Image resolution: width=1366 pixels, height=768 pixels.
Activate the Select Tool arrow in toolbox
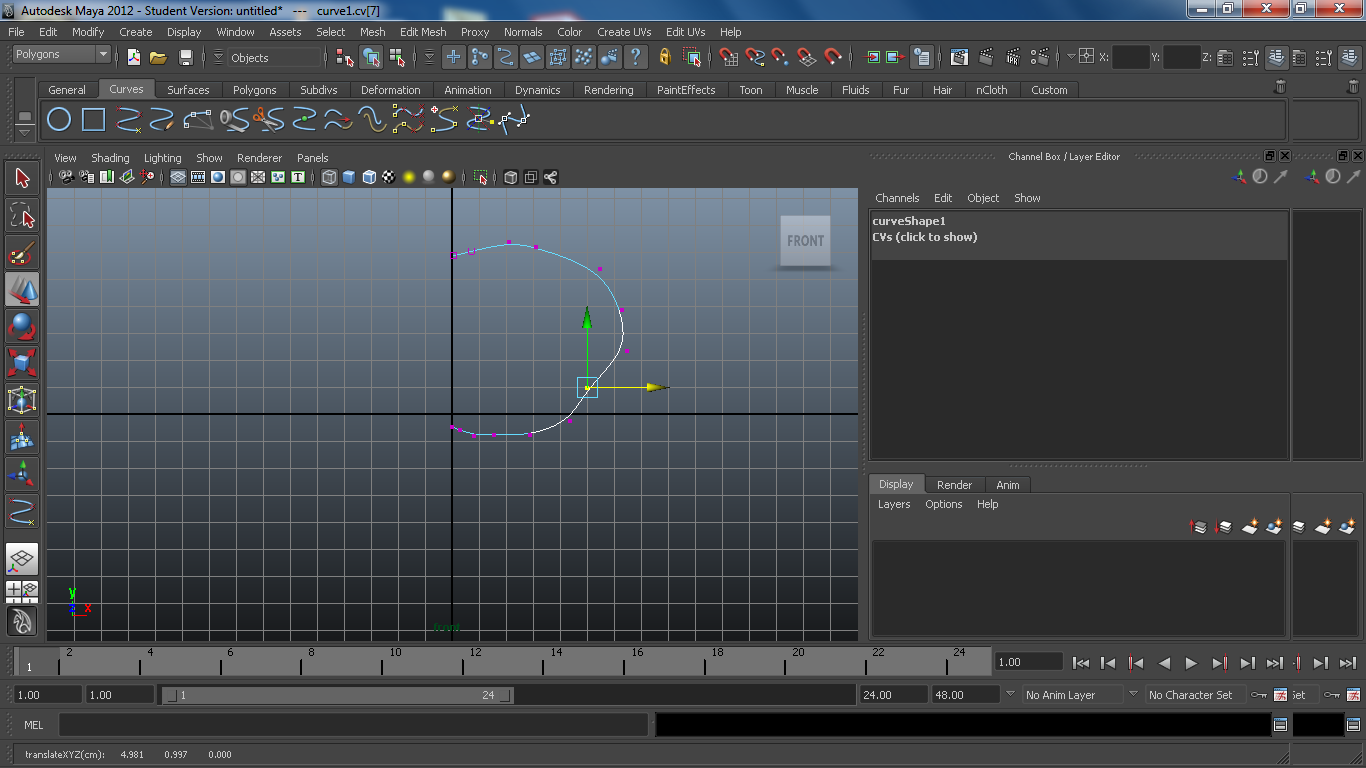pyautogui.click(x=22, y=178)
